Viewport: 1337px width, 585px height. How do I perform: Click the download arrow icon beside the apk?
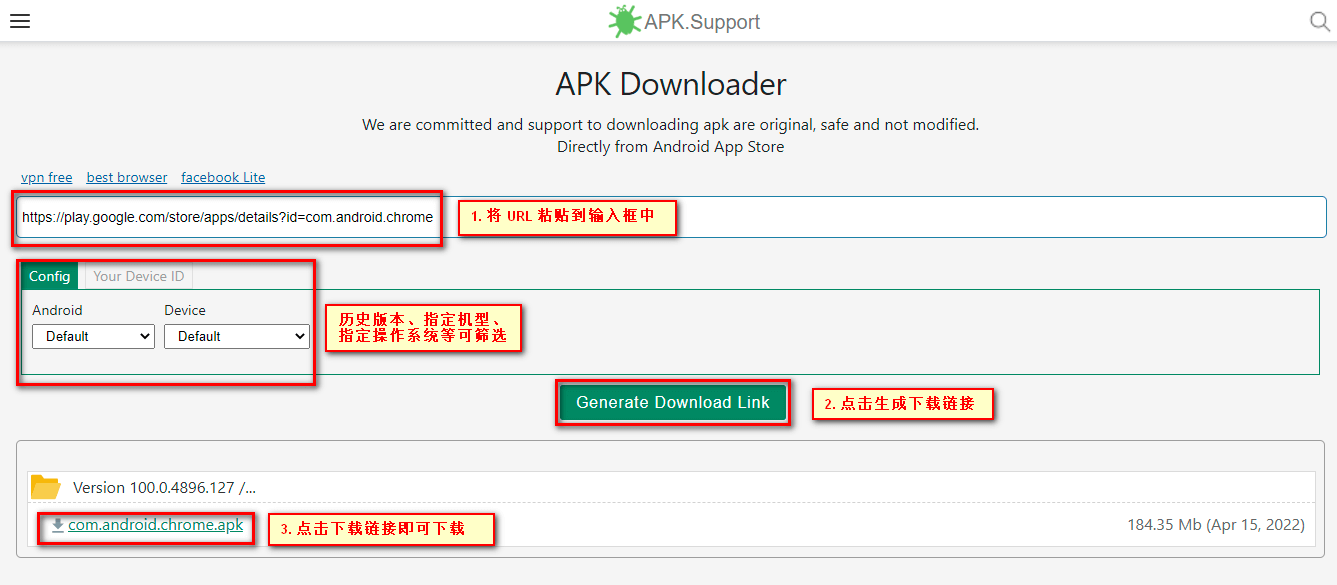58,525
